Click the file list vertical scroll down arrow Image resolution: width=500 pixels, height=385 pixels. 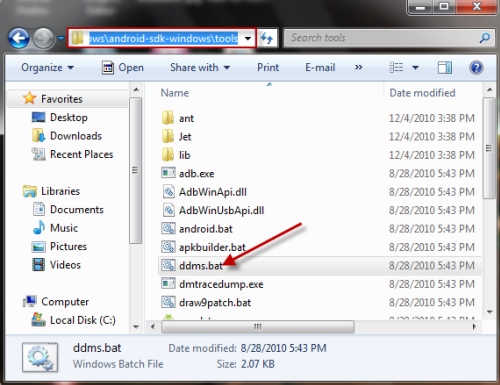489,312
